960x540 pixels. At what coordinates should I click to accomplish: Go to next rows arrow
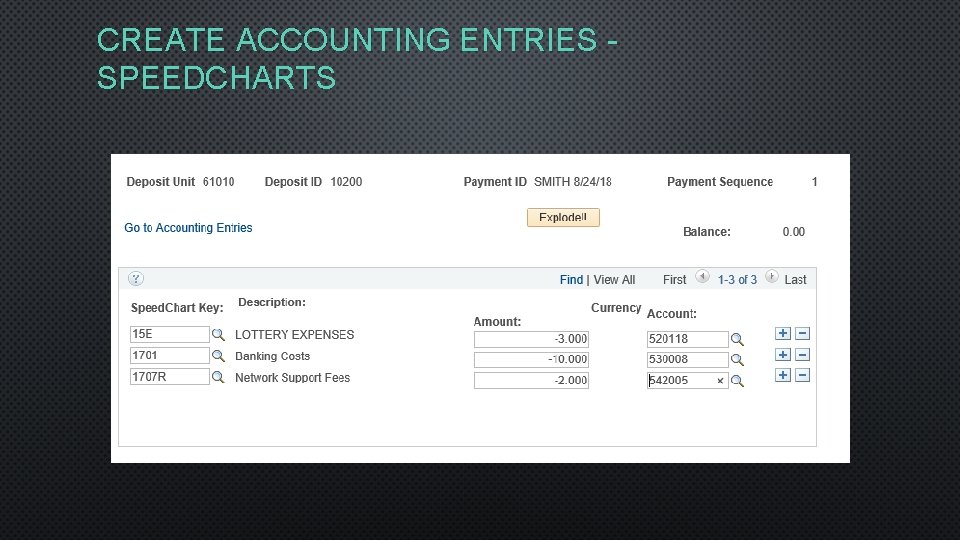coord(771,277)
